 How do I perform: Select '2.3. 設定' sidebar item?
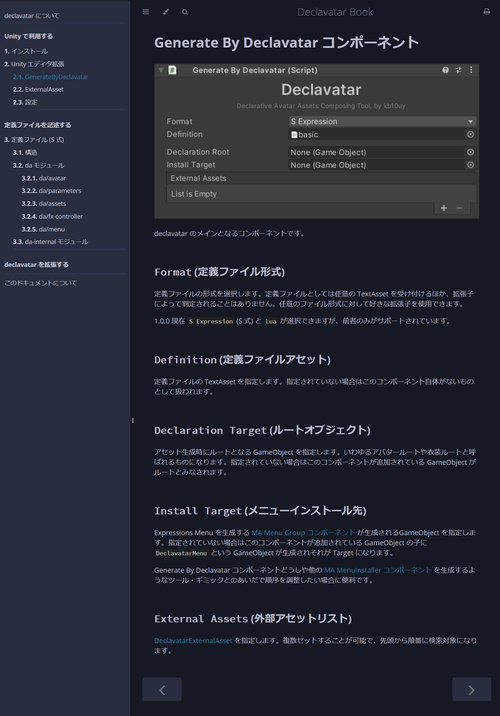25,102
